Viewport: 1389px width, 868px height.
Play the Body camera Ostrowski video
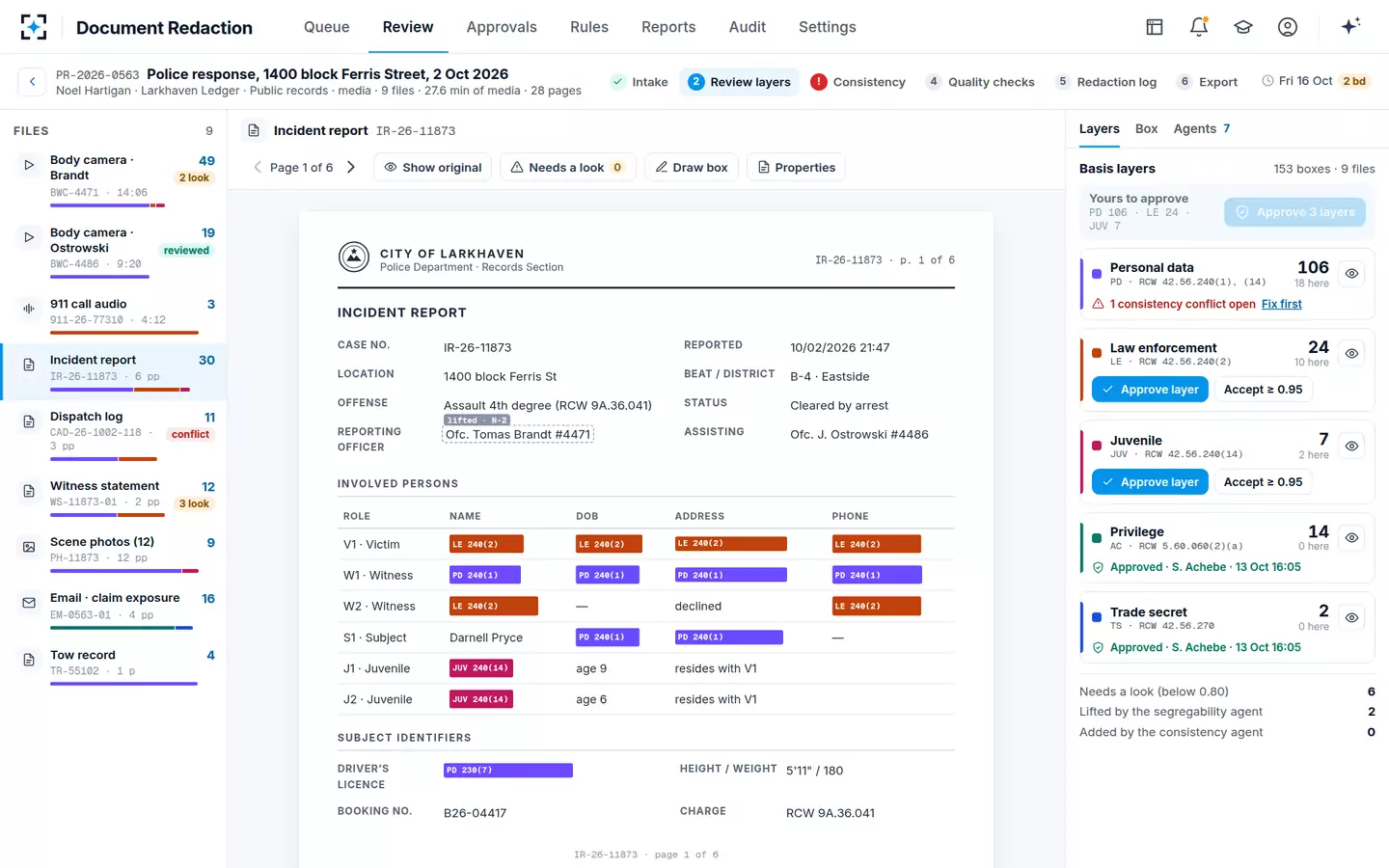[x=29, y=237]
